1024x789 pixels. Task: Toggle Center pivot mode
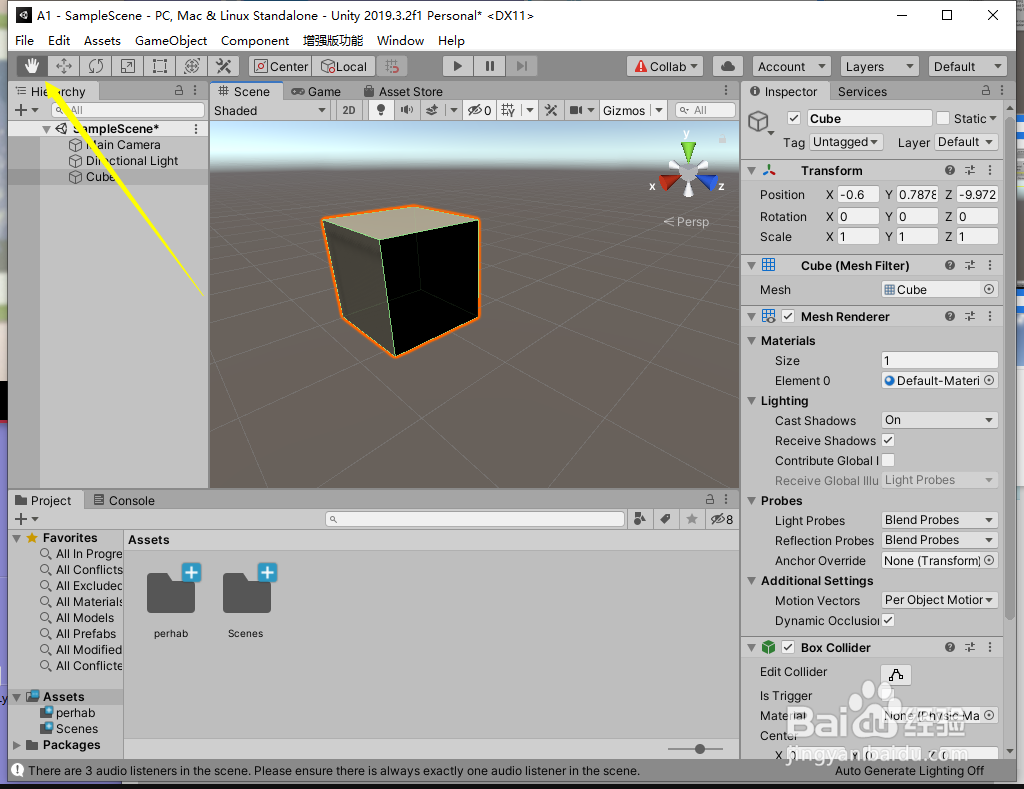(280, 66)
